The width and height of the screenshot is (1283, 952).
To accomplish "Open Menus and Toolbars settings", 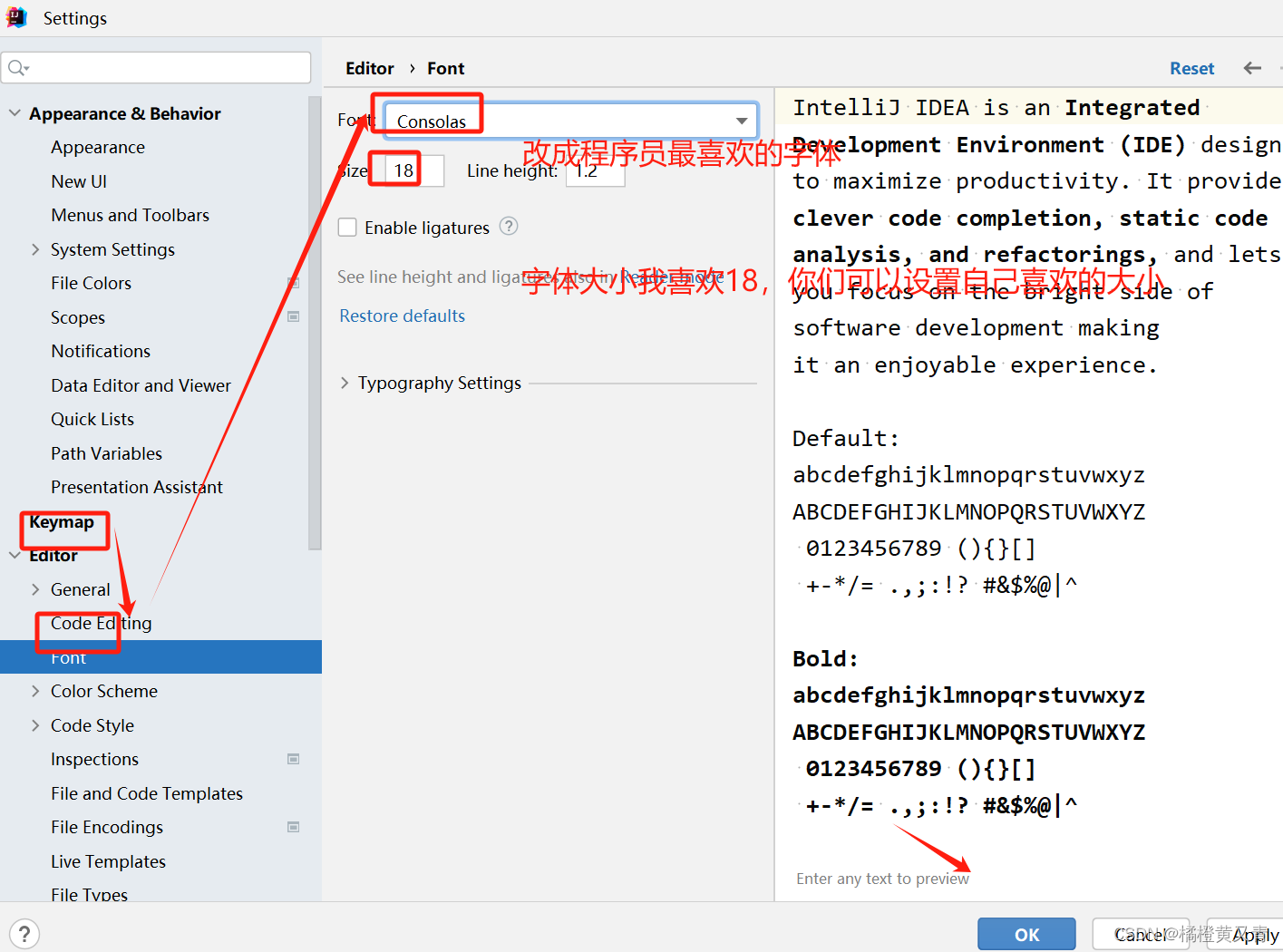I will [131, 215].
